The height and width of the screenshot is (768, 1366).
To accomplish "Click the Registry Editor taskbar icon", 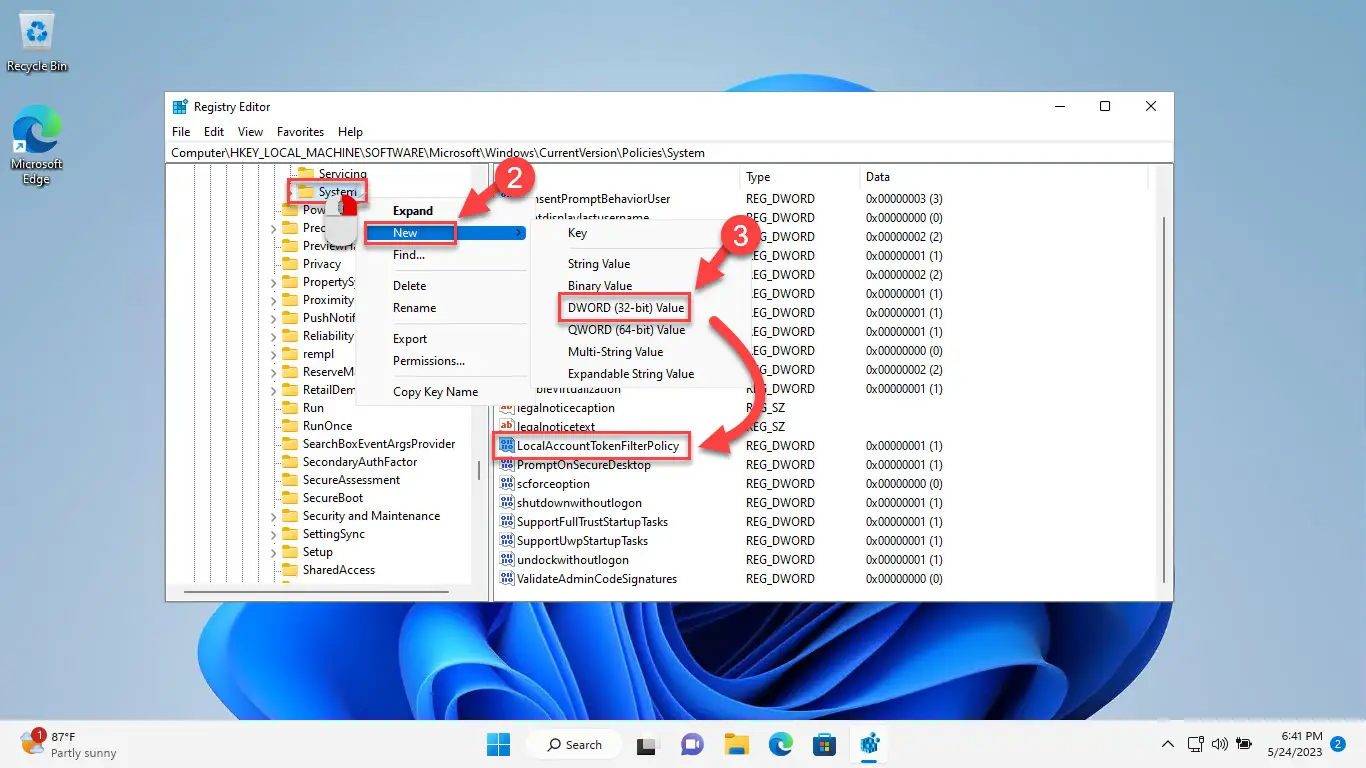I will 868,744.
